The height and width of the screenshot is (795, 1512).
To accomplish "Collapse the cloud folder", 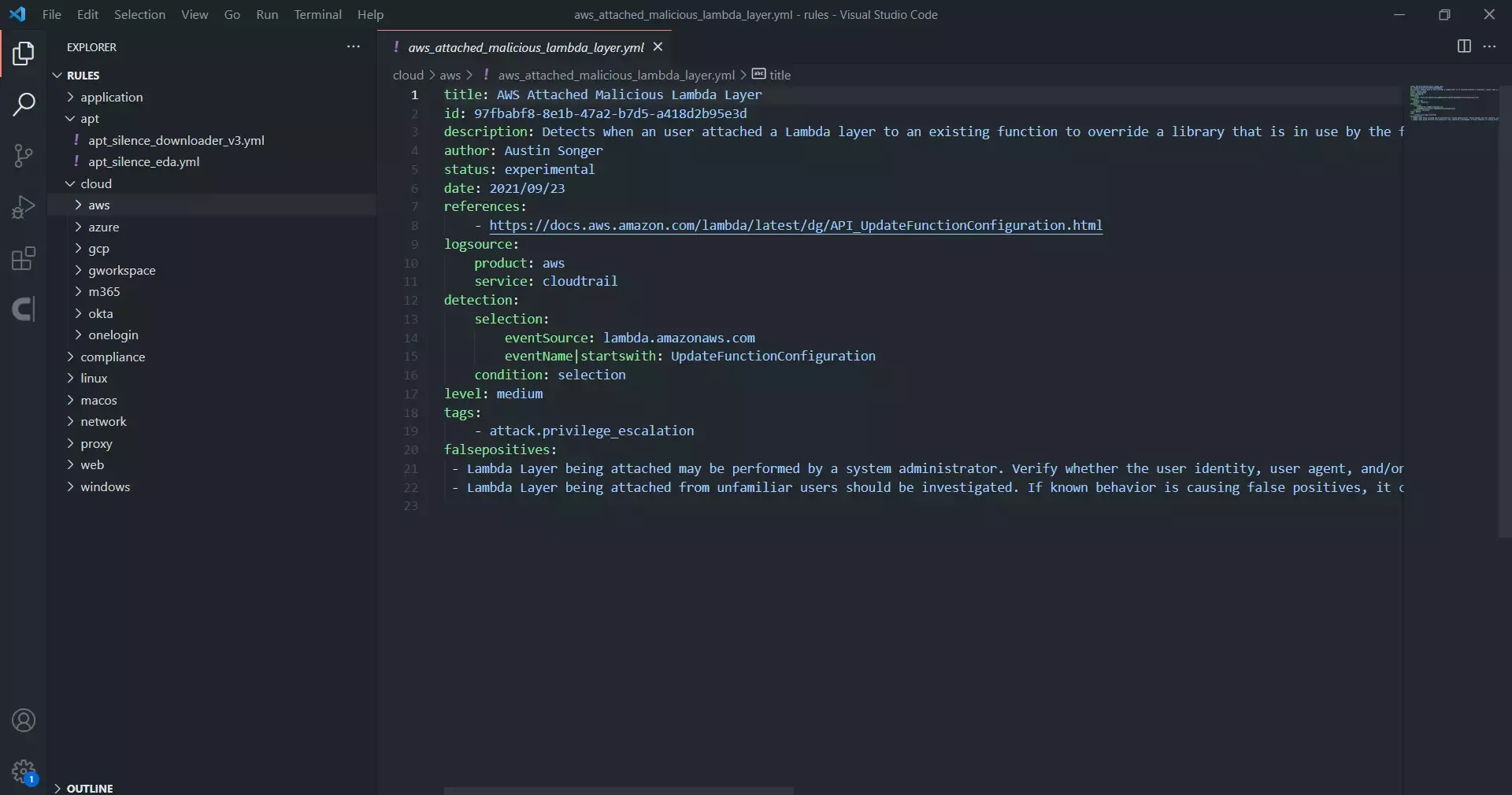I will (x=70, y=183).
